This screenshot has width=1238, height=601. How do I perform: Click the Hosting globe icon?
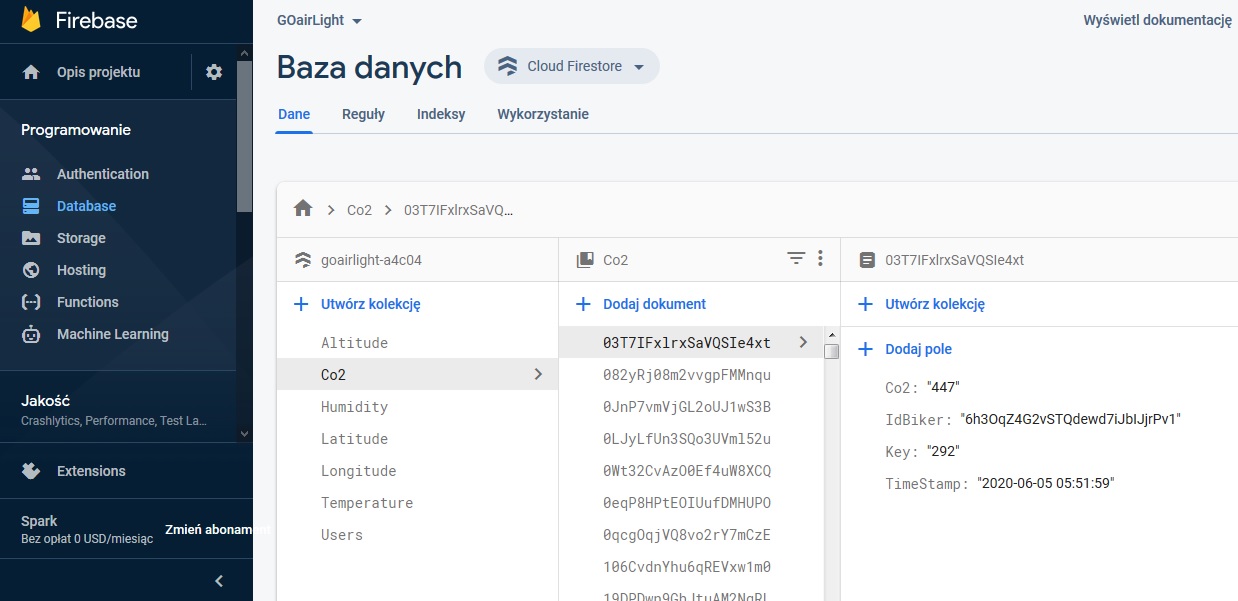(31, 270)
